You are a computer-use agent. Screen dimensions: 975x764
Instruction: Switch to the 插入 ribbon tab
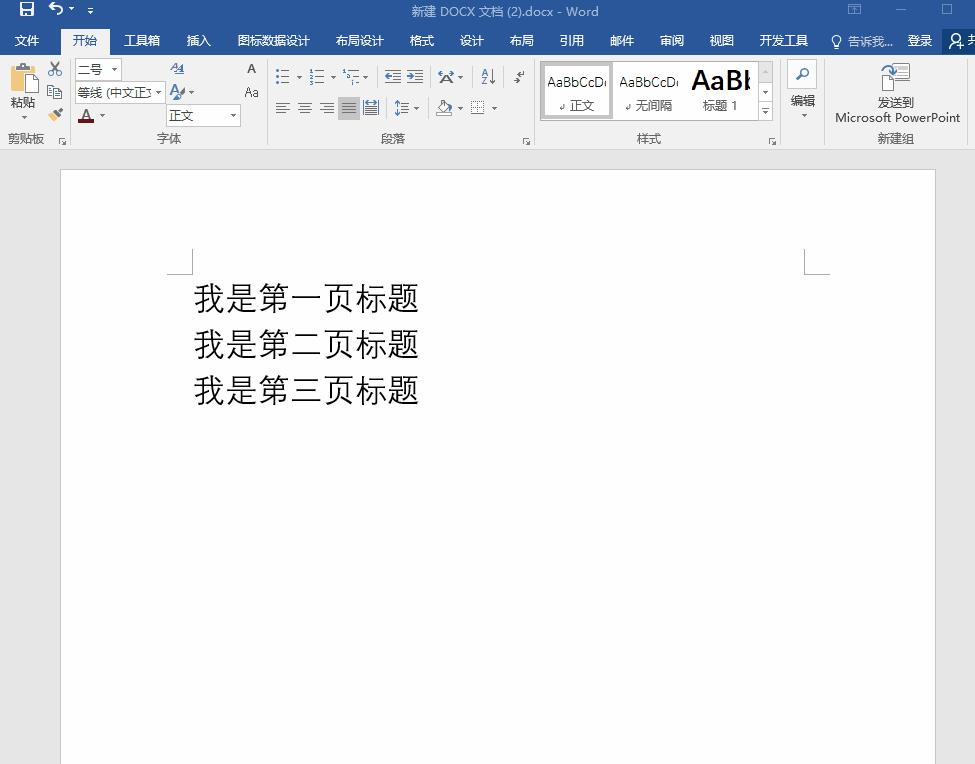pyautogui.click(x=198, y=41)
